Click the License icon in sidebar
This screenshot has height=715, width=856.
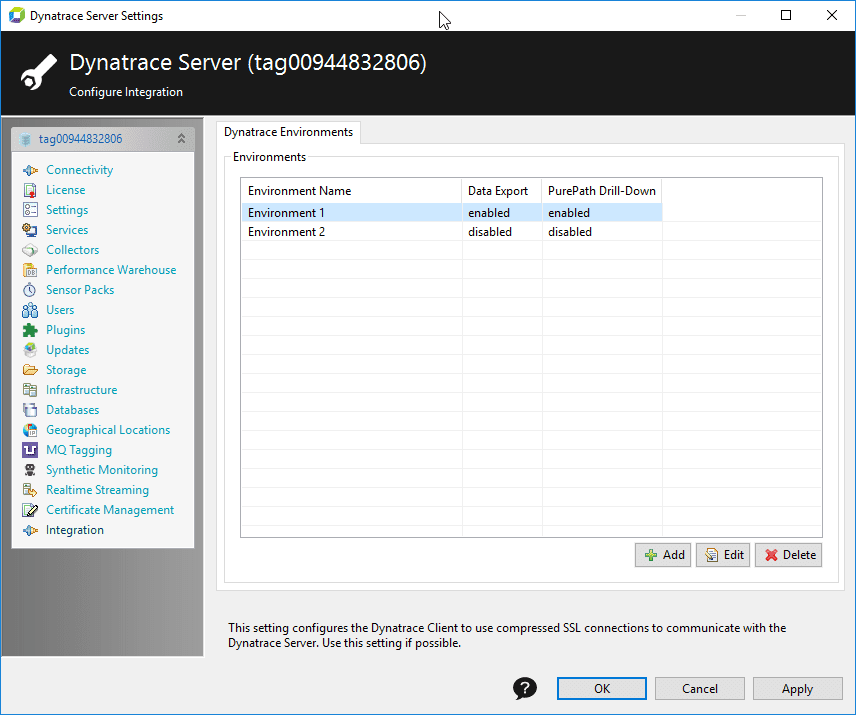[30, 190]
